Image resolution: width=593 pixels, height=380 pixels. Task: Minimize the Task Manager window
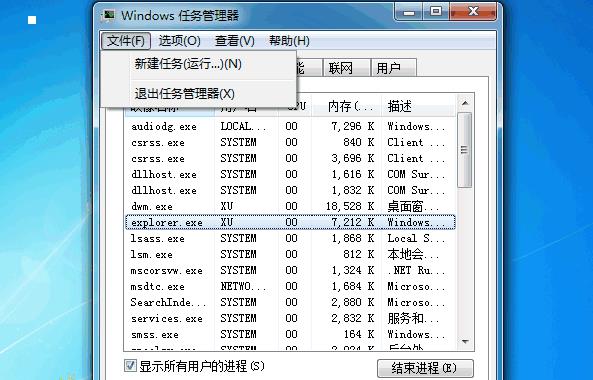408,12
